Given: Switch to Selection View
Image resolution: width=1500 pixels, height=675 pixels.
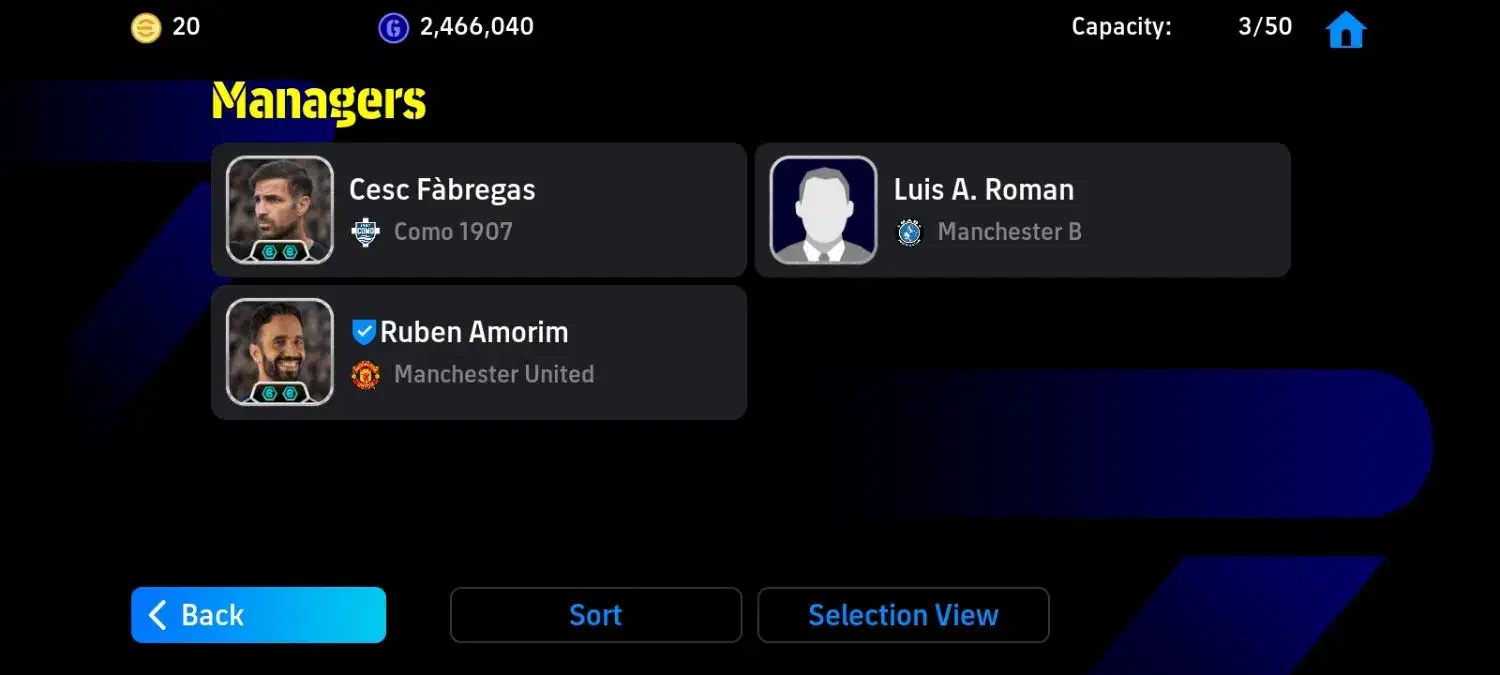Looking at the screenshot, I should (x=903, y=615).
